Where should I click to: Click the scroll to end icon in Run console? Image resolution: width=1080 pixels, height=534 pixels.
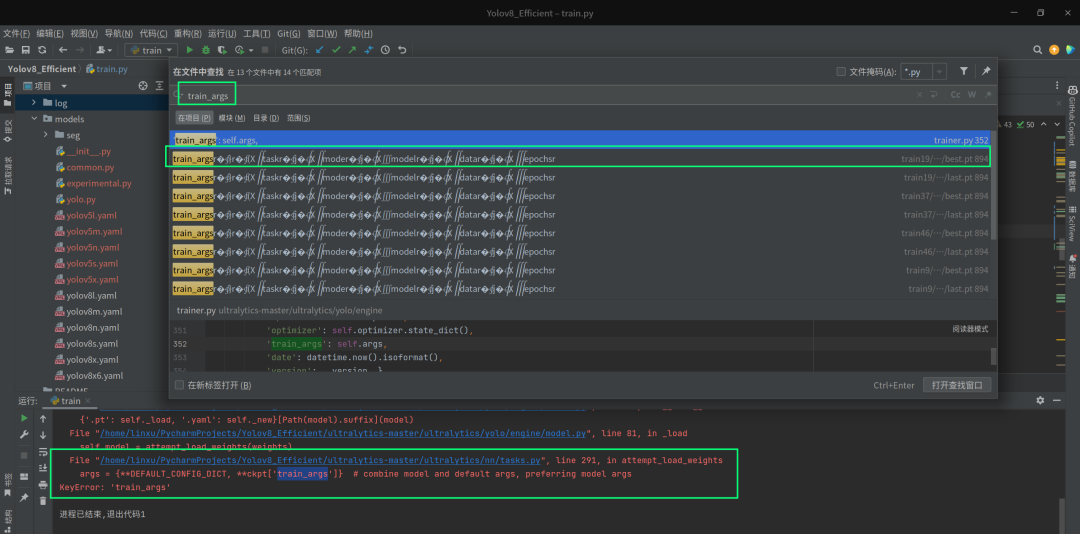[x=43, y=469]
